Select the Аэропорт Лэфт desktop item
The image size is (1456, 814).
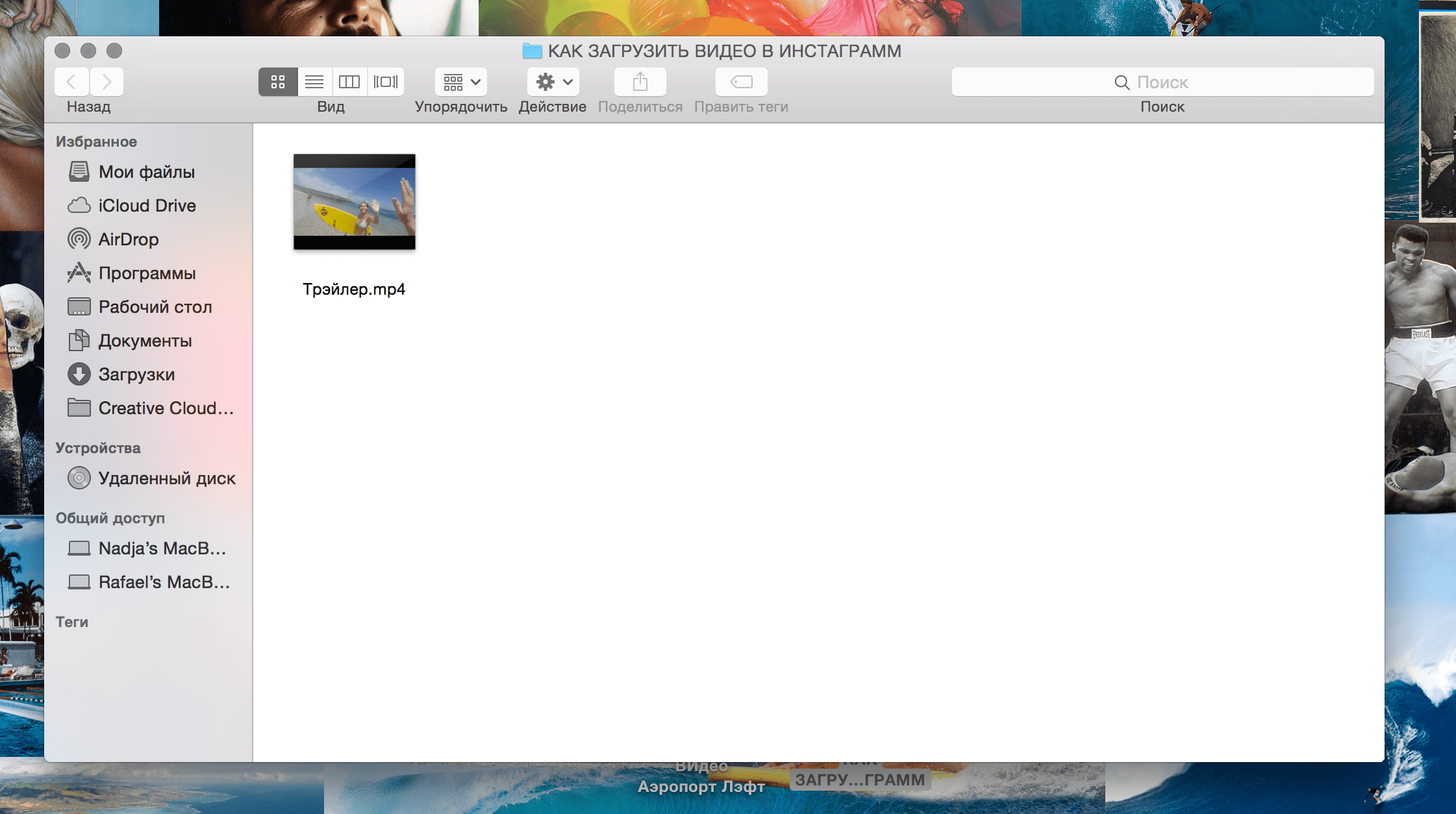pos(701,786)
